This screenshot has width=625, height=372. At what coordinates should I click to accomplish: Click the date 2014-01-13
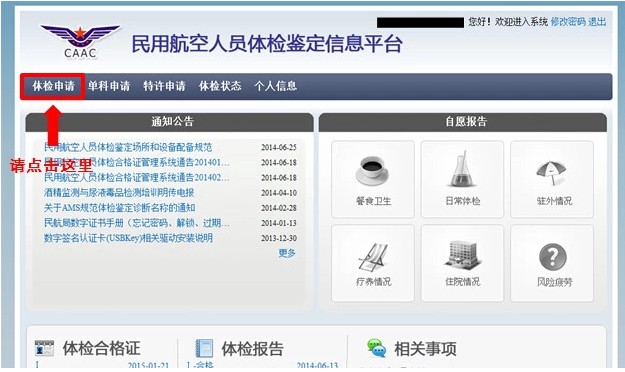tap(279, 223)
